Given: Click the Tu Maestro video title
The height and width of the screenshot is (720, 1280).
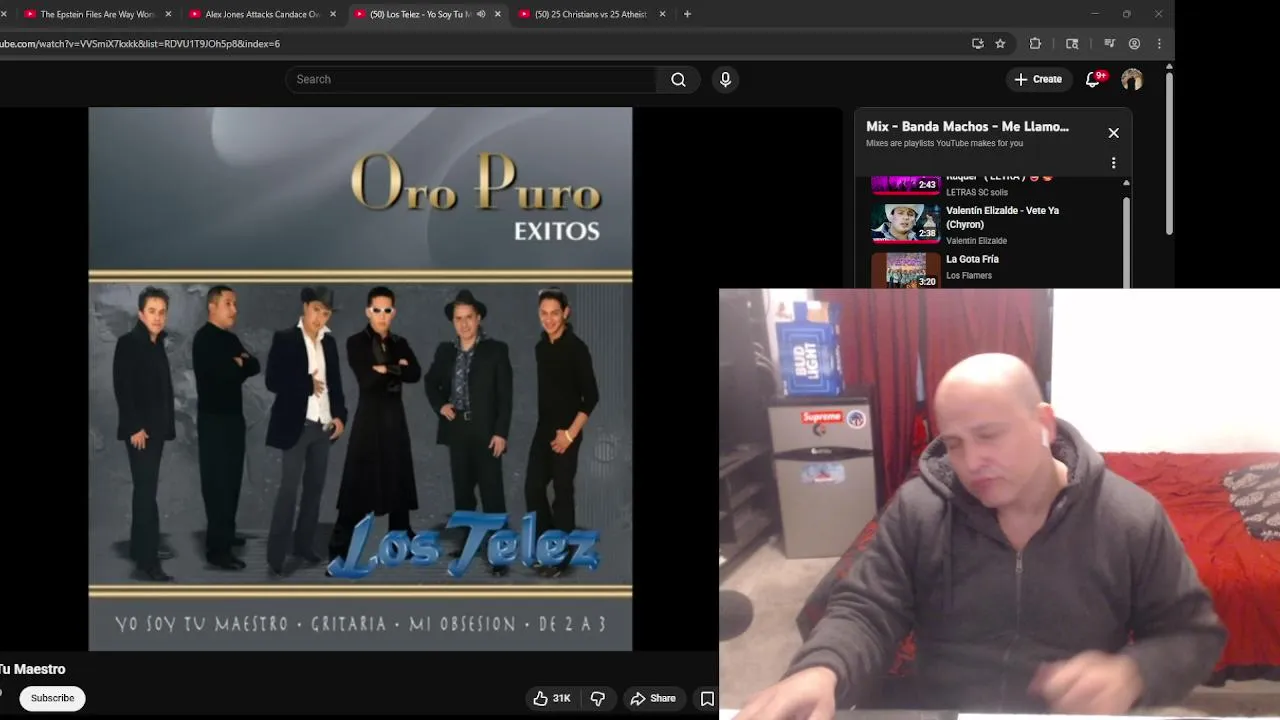Looking at the screenshot, I should [x=32, y=669].
